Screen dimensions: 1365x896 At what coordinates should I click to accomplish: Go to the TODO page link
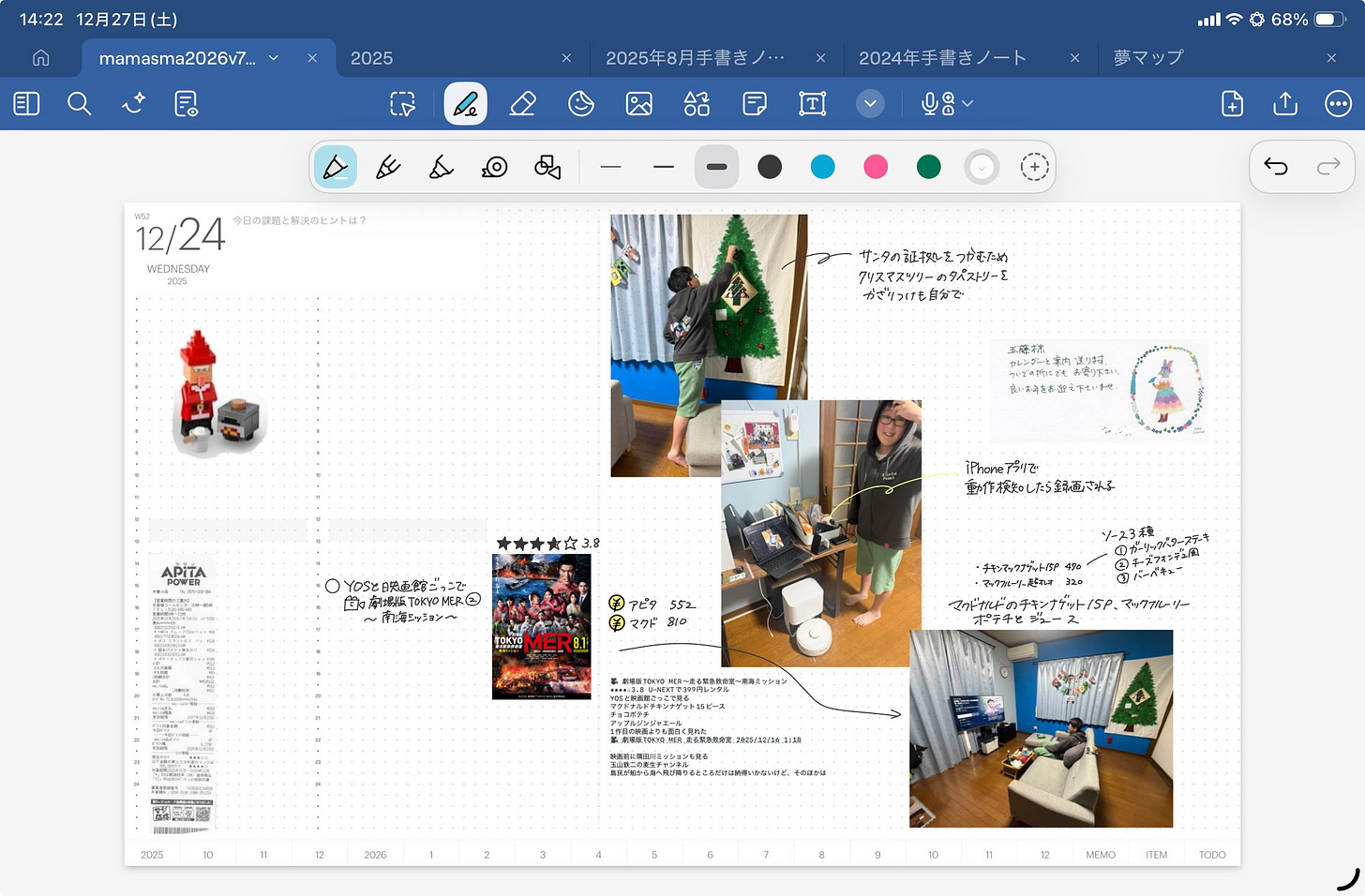[1212, 855]
